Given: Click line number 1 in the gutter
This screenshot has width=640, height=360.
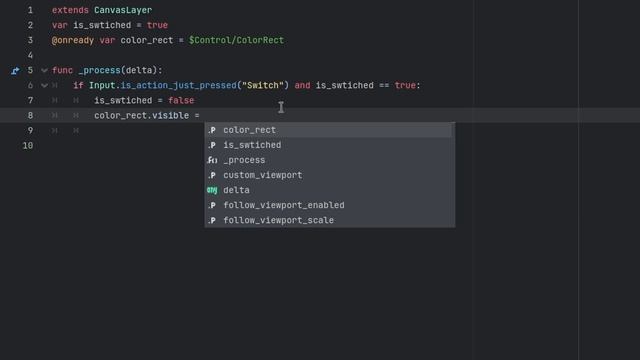Looking at the screenshot, I should click(x=30, y=10).
